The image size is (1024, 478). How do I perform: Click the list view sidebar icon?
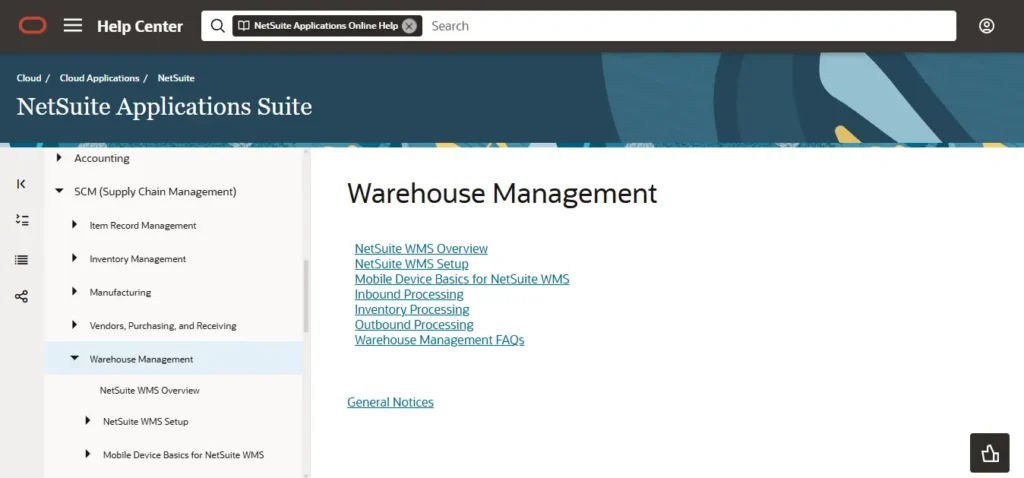(22, 260)
